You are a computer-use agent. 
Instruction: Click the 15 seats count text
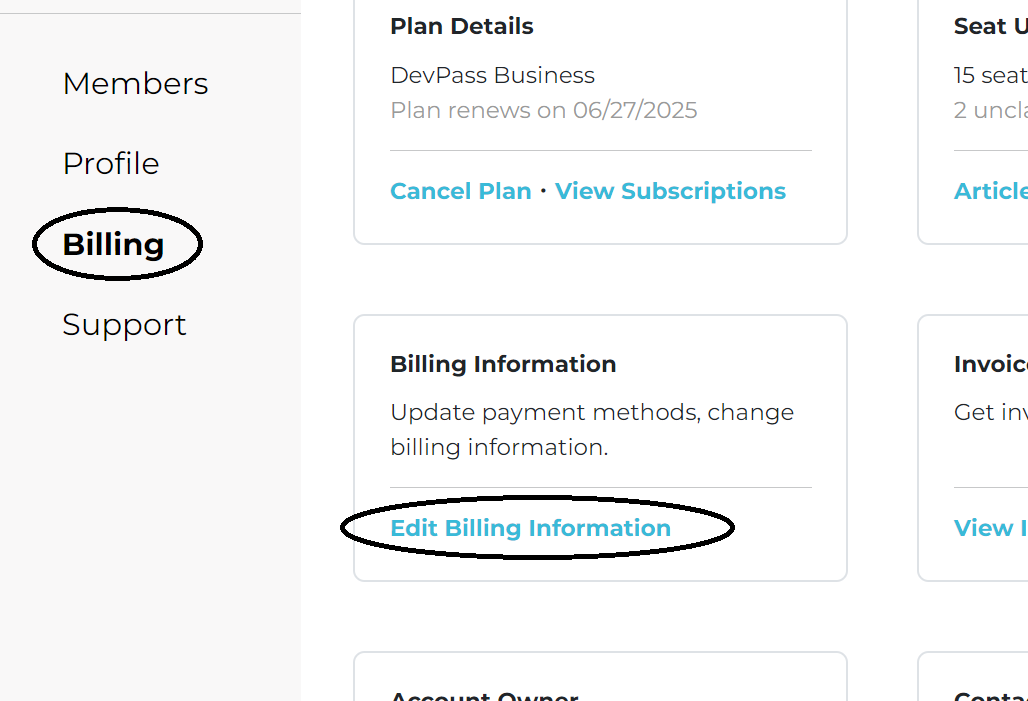[x=990, y=75]
